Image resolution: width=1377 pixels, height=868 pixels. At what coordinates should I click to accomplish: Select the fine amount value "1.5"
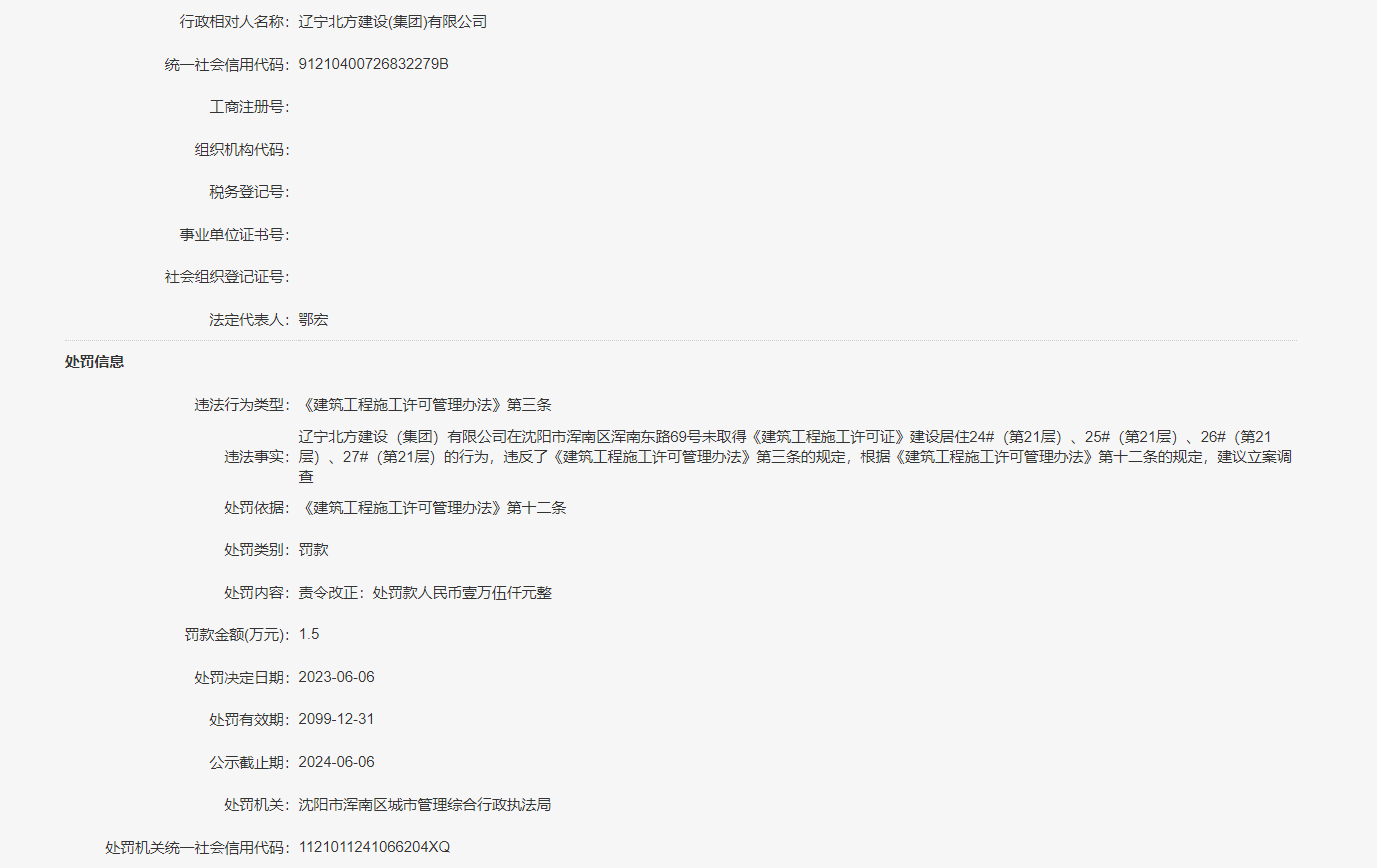pos(309,635)
